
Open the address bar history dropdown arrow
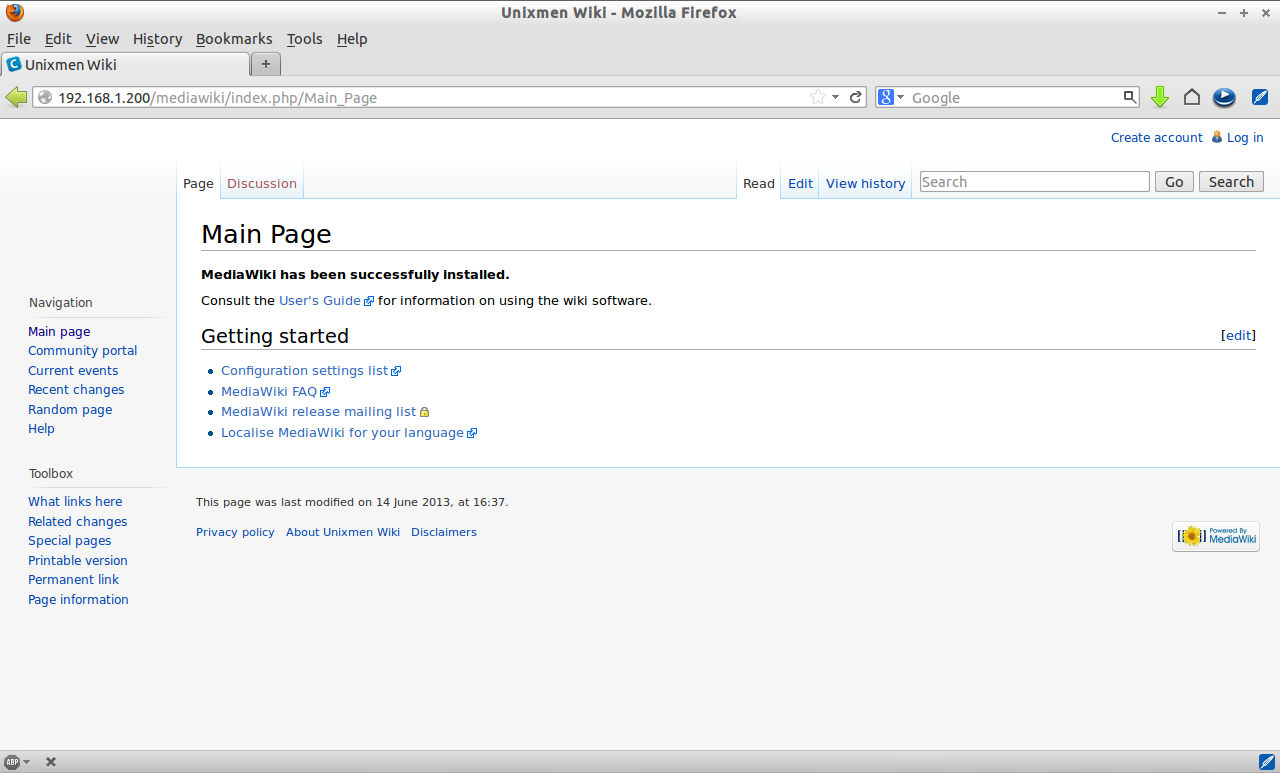[x=835, y=97]
